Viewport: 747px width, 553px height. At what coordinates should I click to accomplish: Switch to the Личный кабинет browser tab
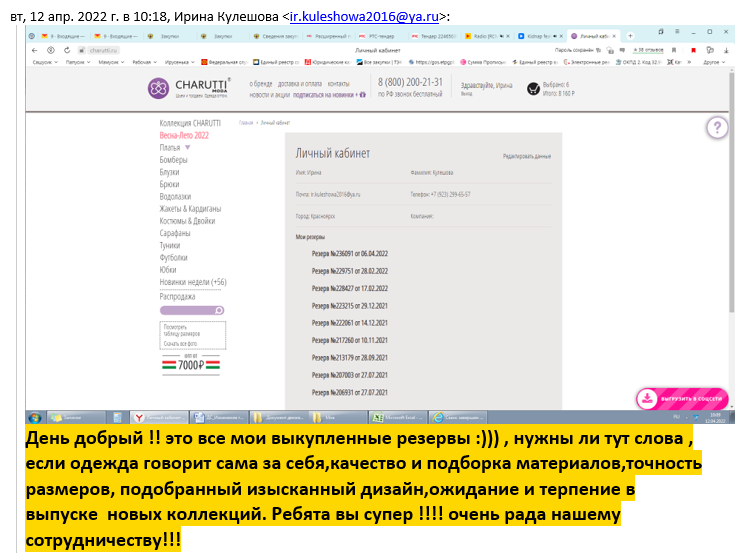(594, 36)
